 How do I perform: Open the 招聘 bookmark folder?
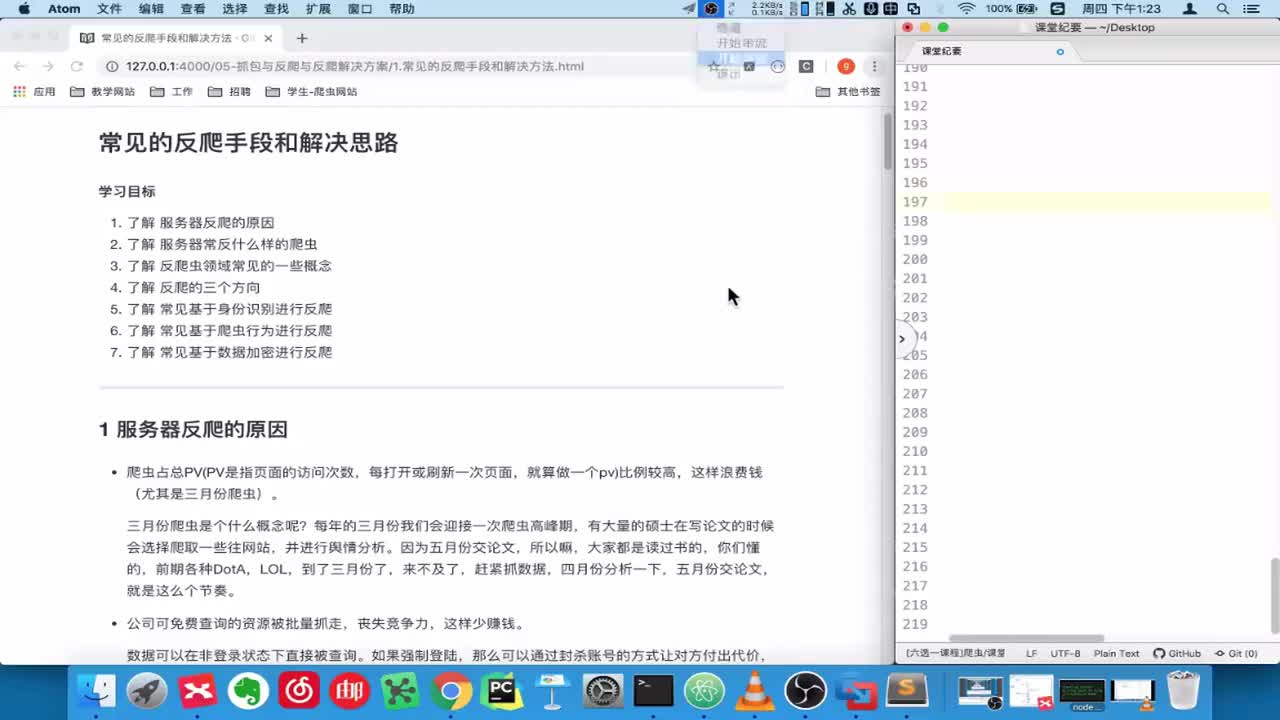(229, 91)
